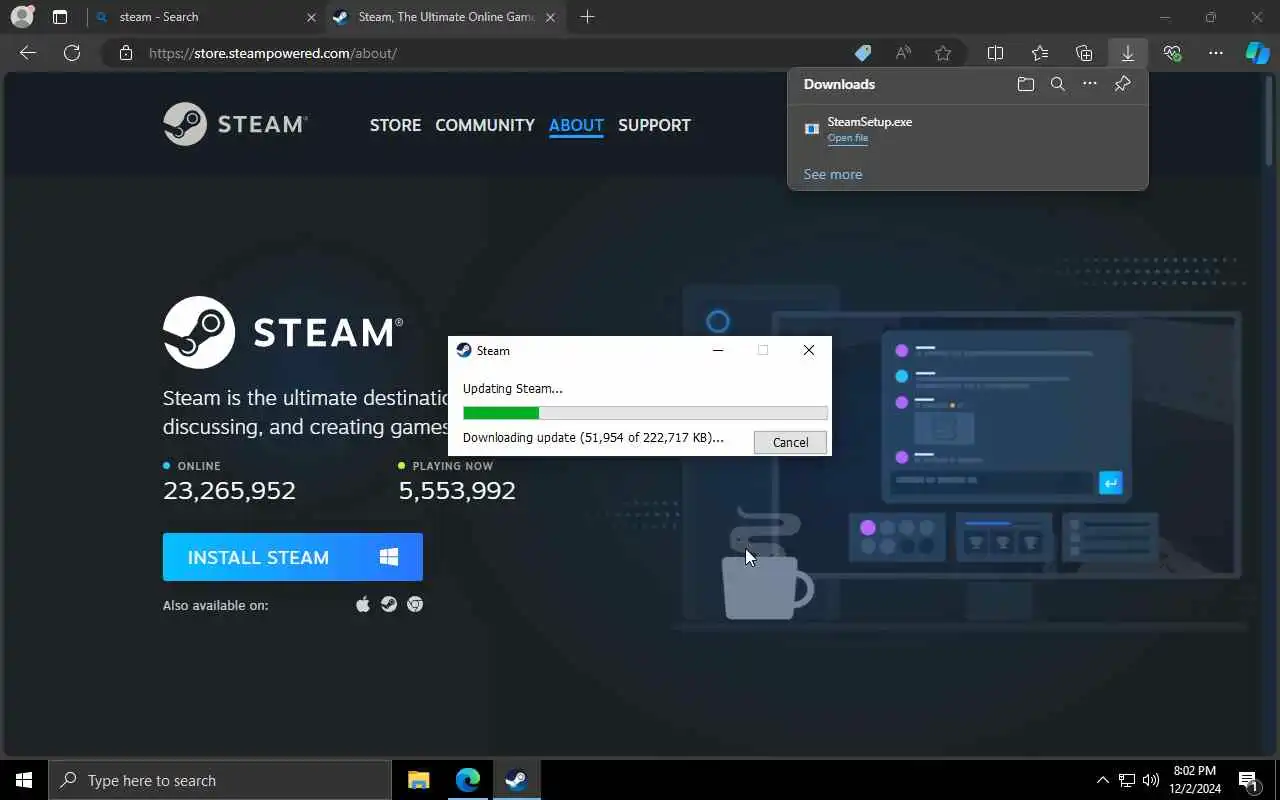Image resolution: width=1280 pixels, height=800 pixels.
Task: Toggle split screen icon
Action: pyautogui.click(x=995, y=53)
